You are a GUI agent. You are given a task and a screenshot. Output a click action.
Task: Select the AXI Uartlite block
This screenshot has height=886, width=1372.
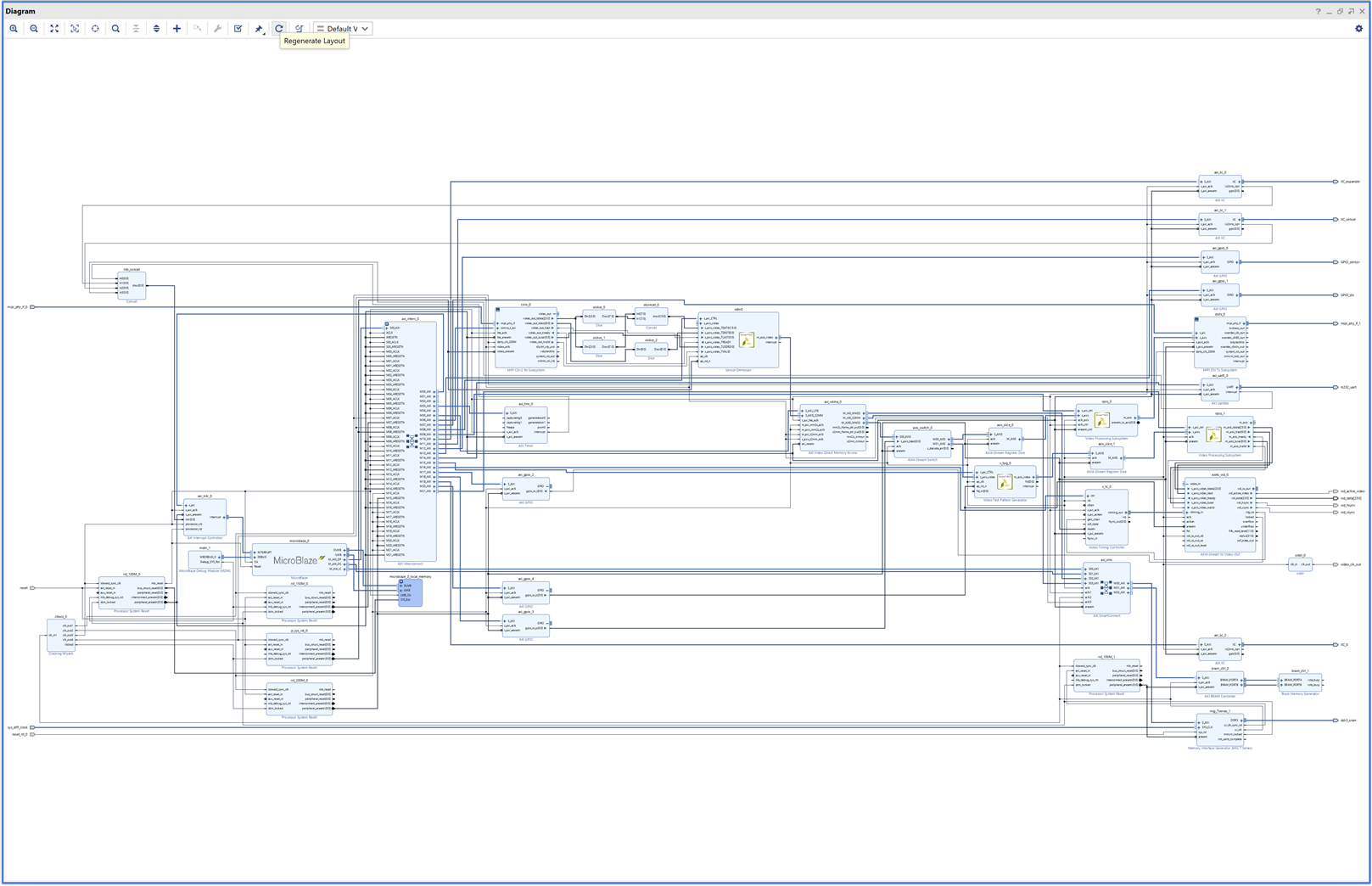(1219, 389)
